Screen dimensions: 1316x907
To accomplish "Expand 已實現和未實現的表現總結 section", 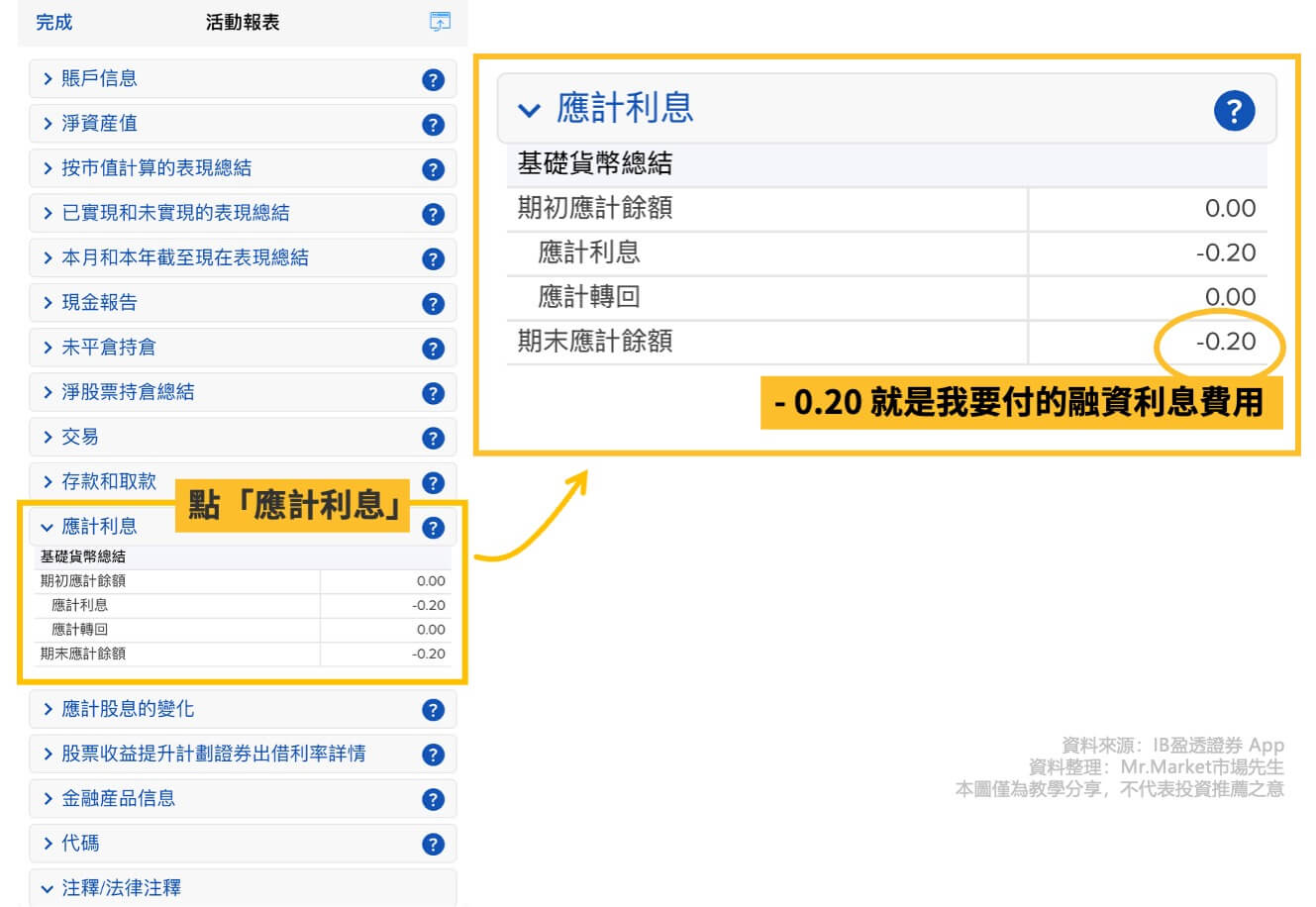I will click(174, 213).
